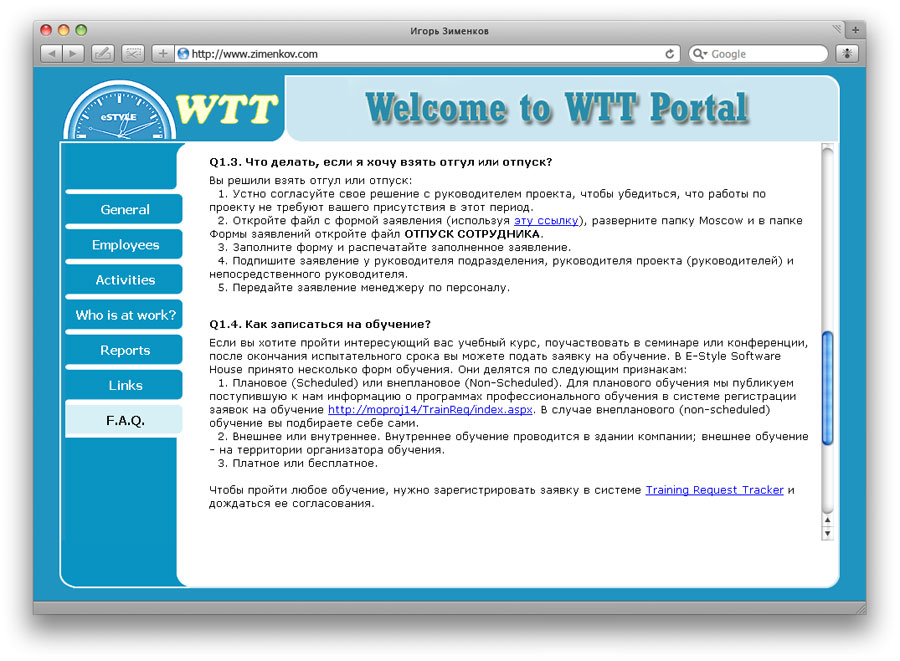Open the Employees menu item

click(125, 244)
